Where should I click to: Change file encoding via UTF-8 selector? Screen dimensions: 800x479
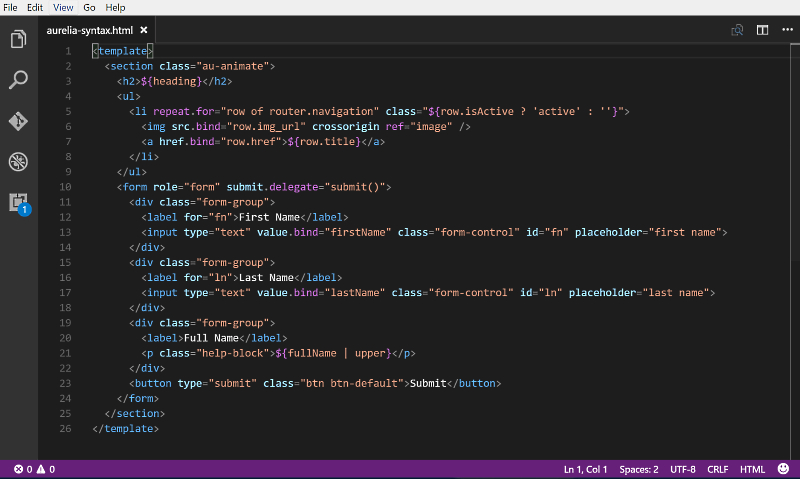point(683,469)
